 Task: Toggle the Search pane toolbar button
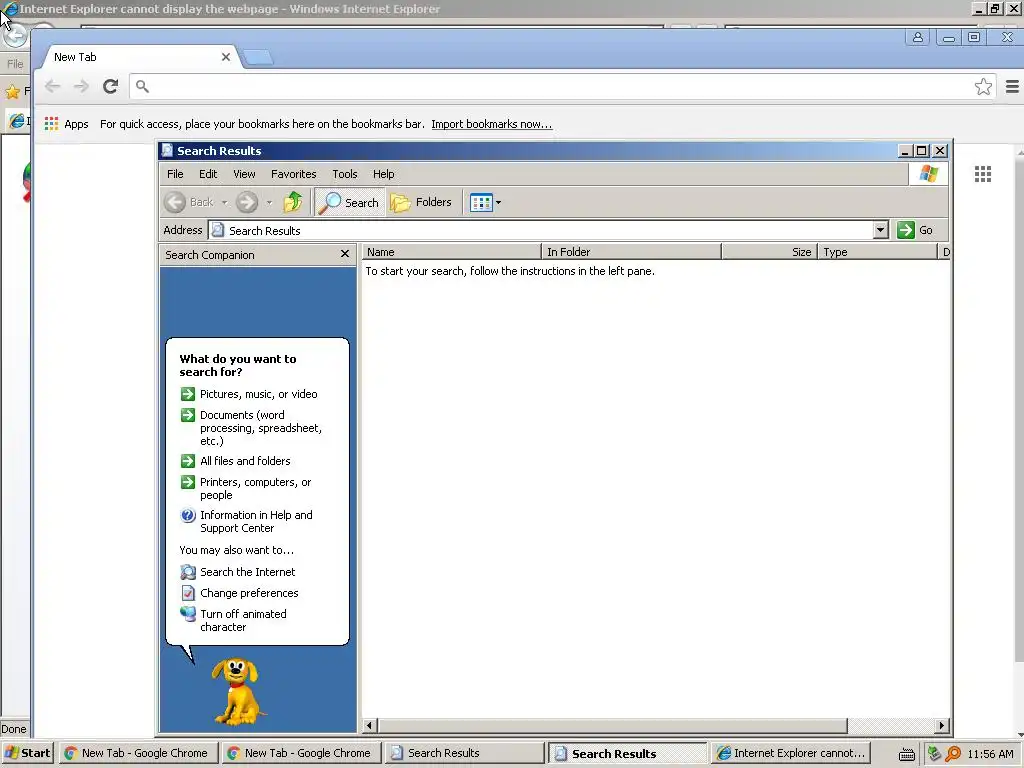(x=350, y=202)
